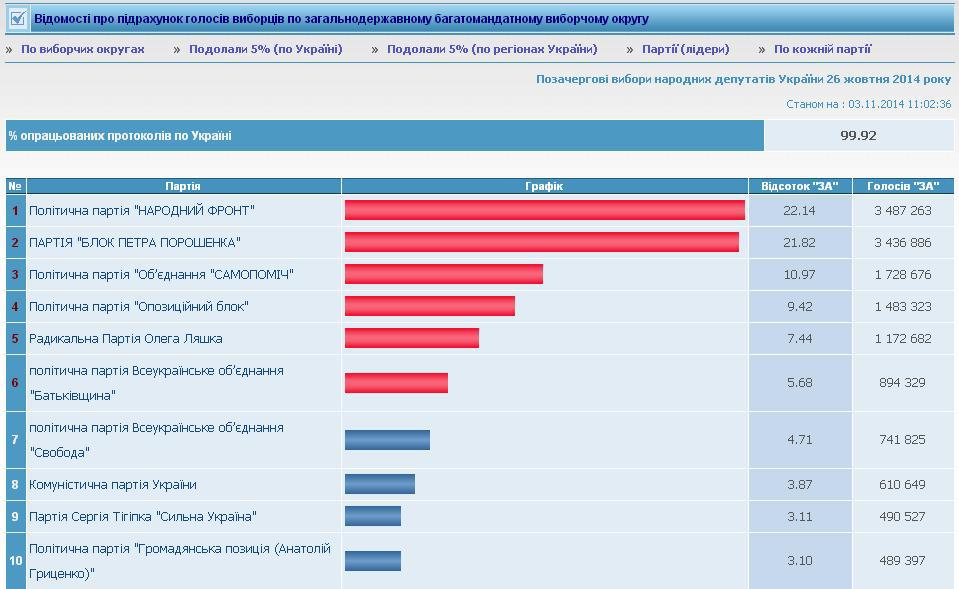Click the checkmark icon beside the page title
Viewport: 959px width, 589px height.
point(18,18)
